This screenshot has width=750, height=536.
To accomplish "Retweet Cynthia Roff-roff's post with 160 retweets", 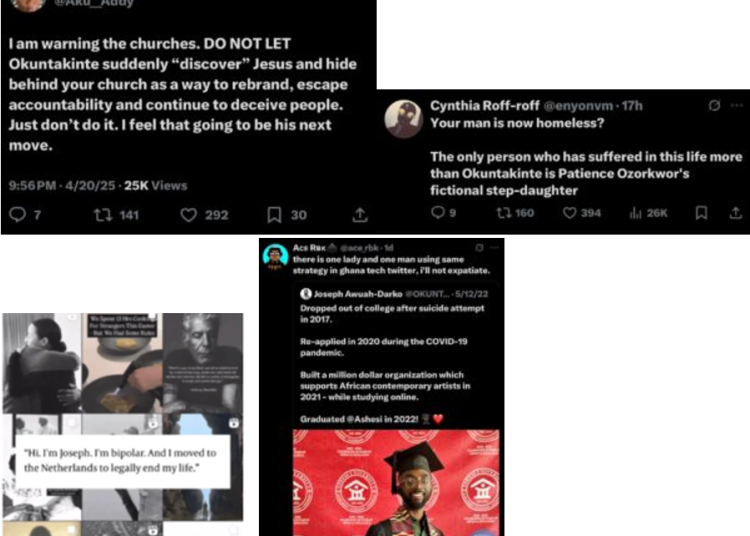I will point(504,213).
